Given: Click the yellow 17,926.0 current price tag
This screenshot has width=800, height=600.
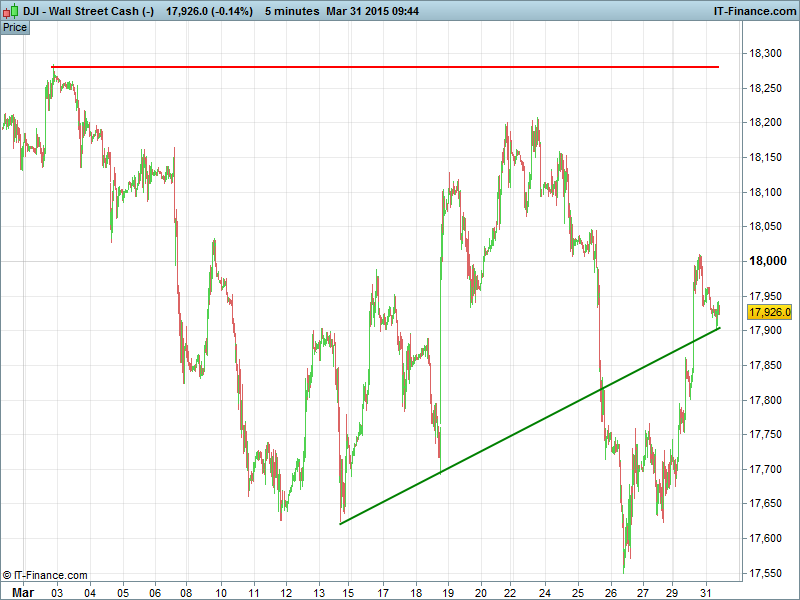Looking at the screenshot, I should [769, 313].
